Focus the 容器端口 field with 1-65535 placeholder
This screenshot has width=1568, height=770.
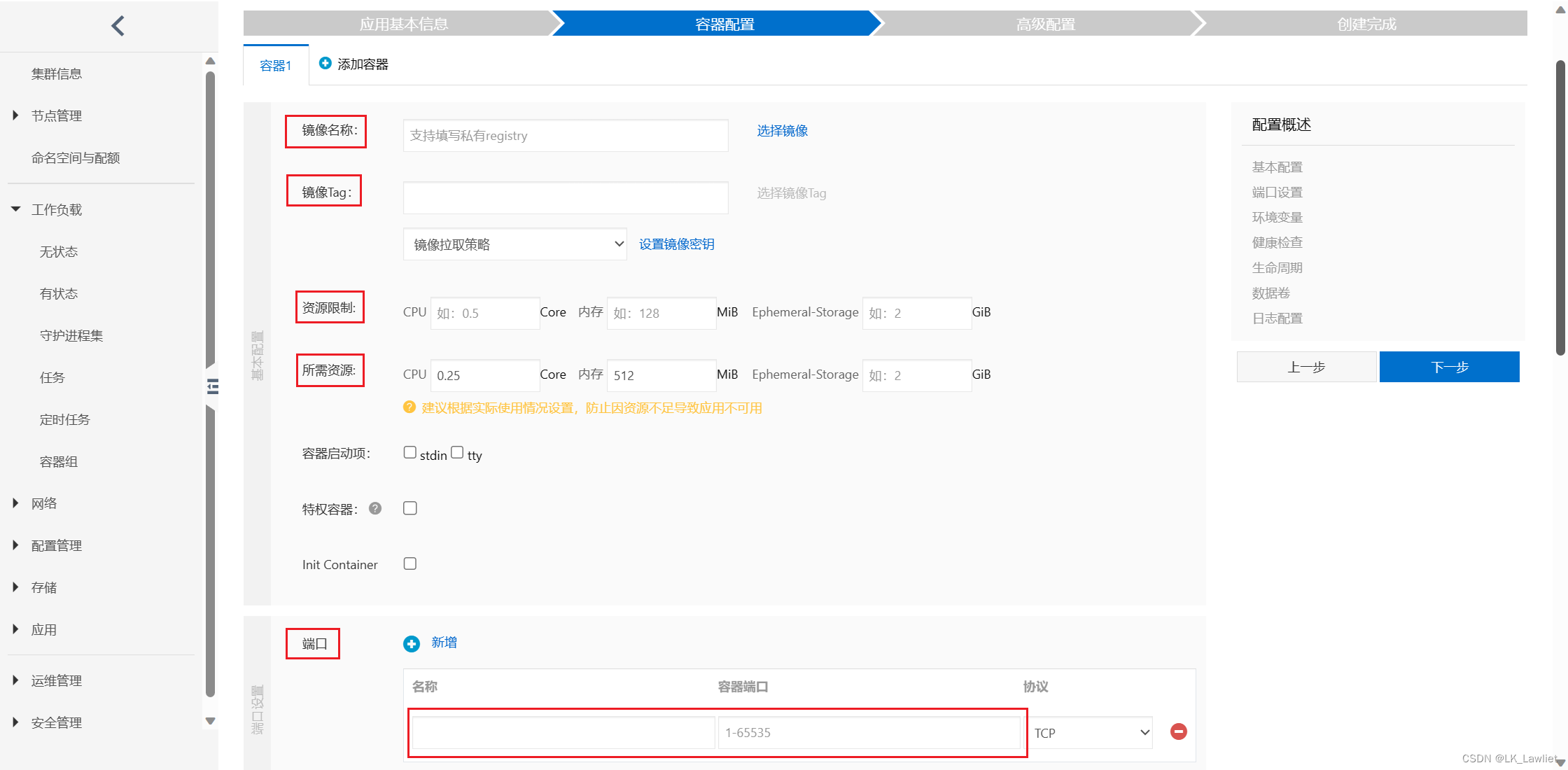point(869,733)
